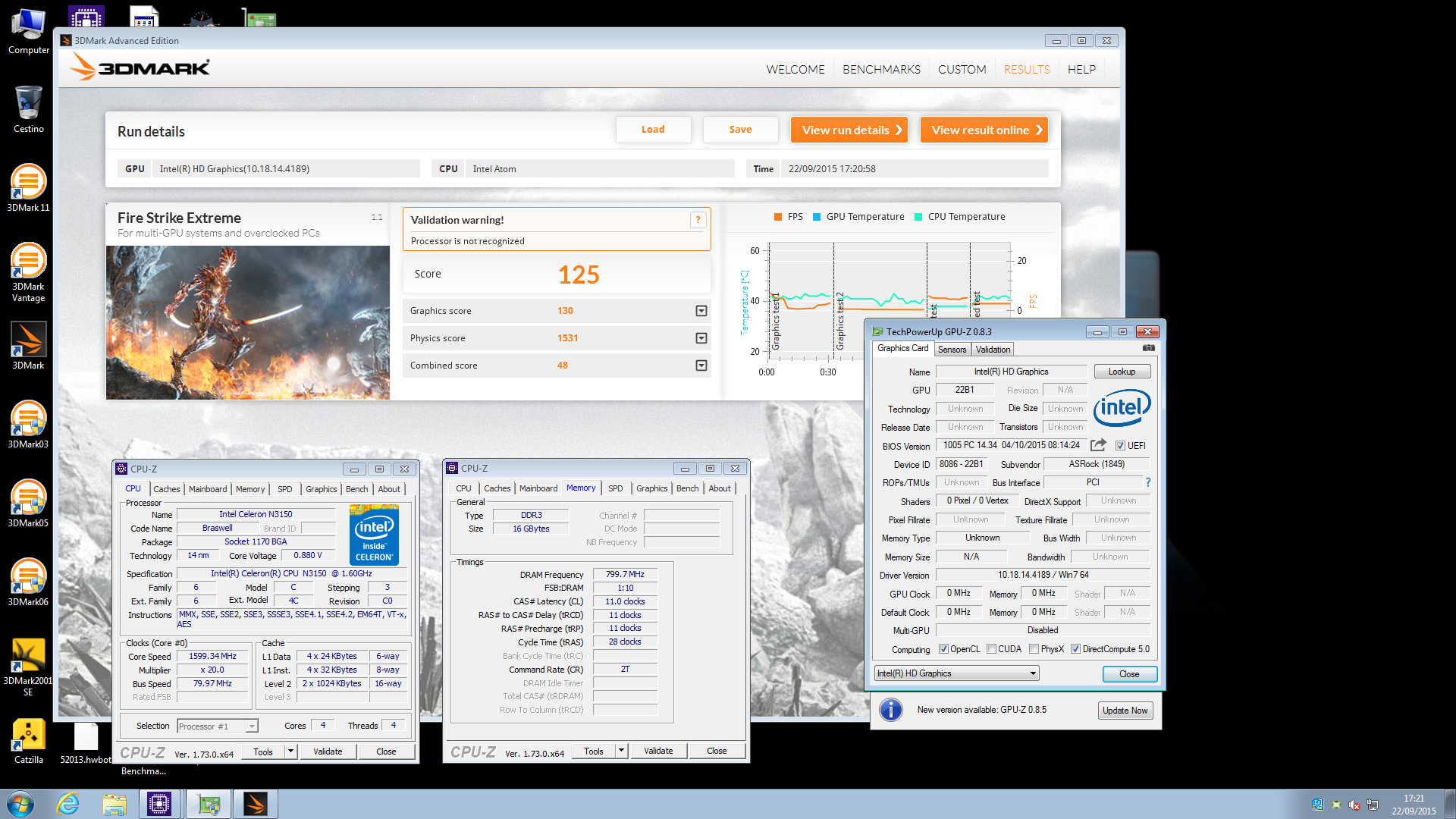The image size is (1456, 819).
Task: Expand the Graphics score details
Action: pos(701,311)
